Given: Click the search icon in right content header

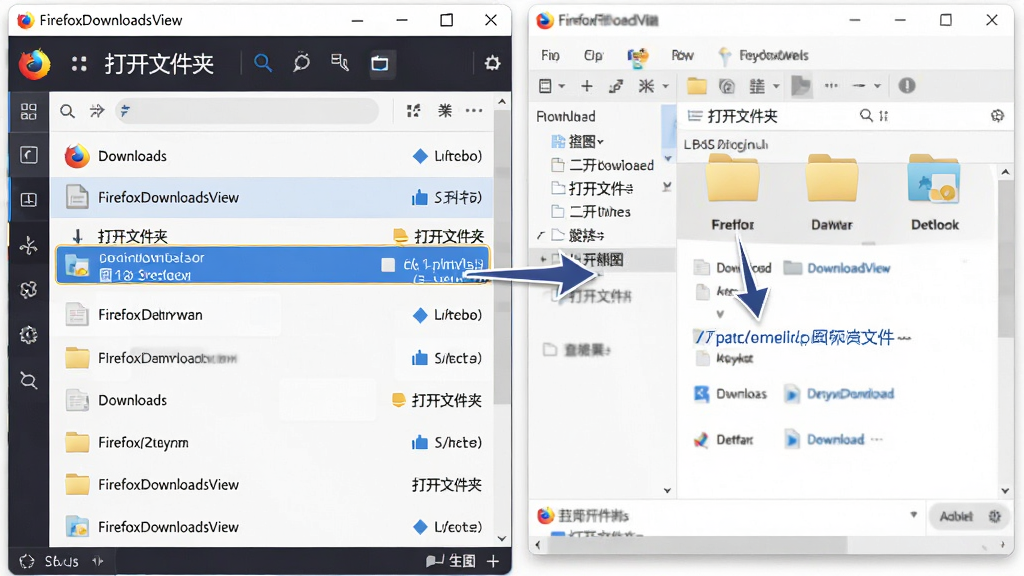Looking at the screenshot, I should pos(866,116).
